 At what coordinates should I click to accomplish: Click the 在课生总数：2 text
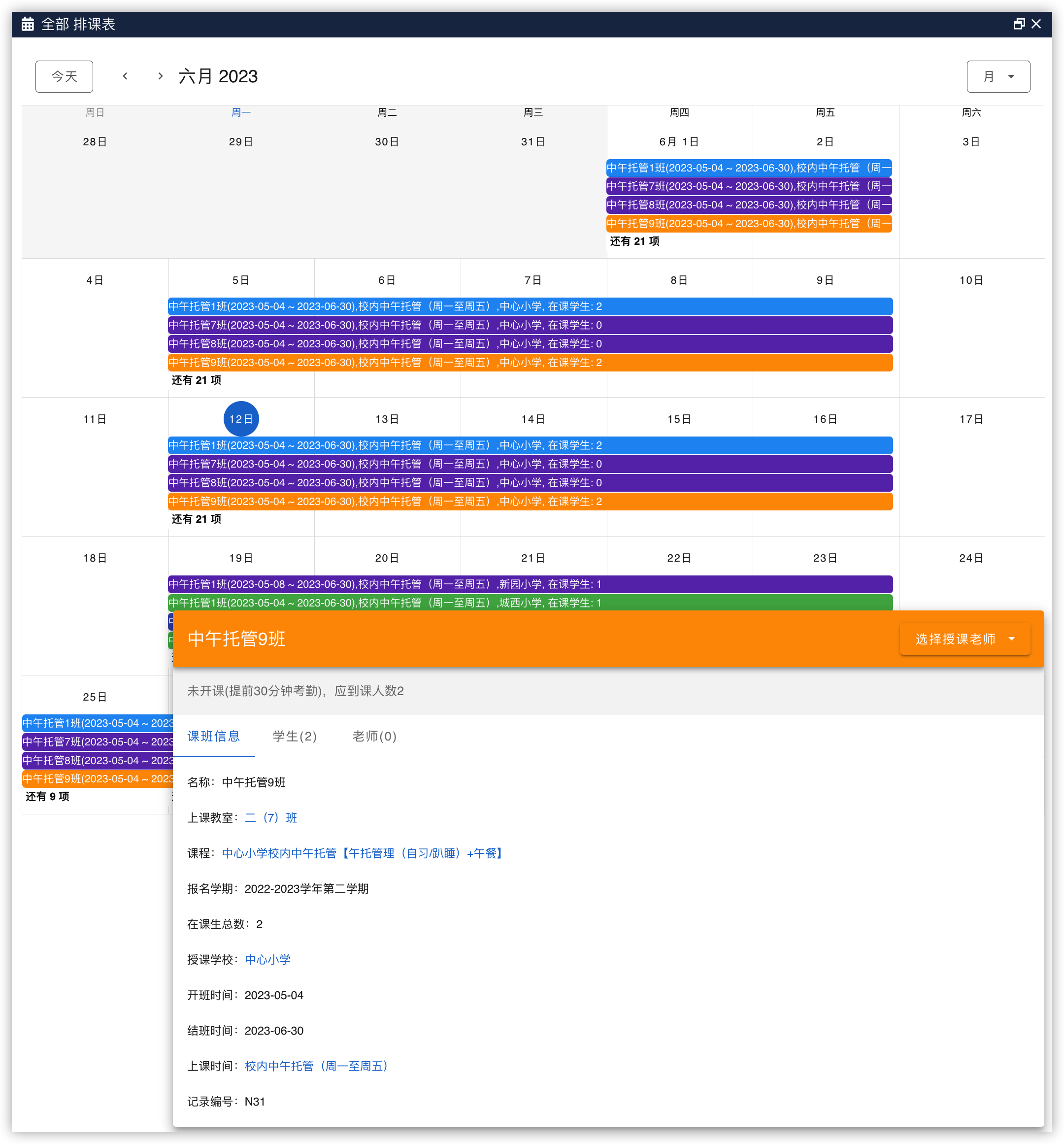(x=225, y=924)
